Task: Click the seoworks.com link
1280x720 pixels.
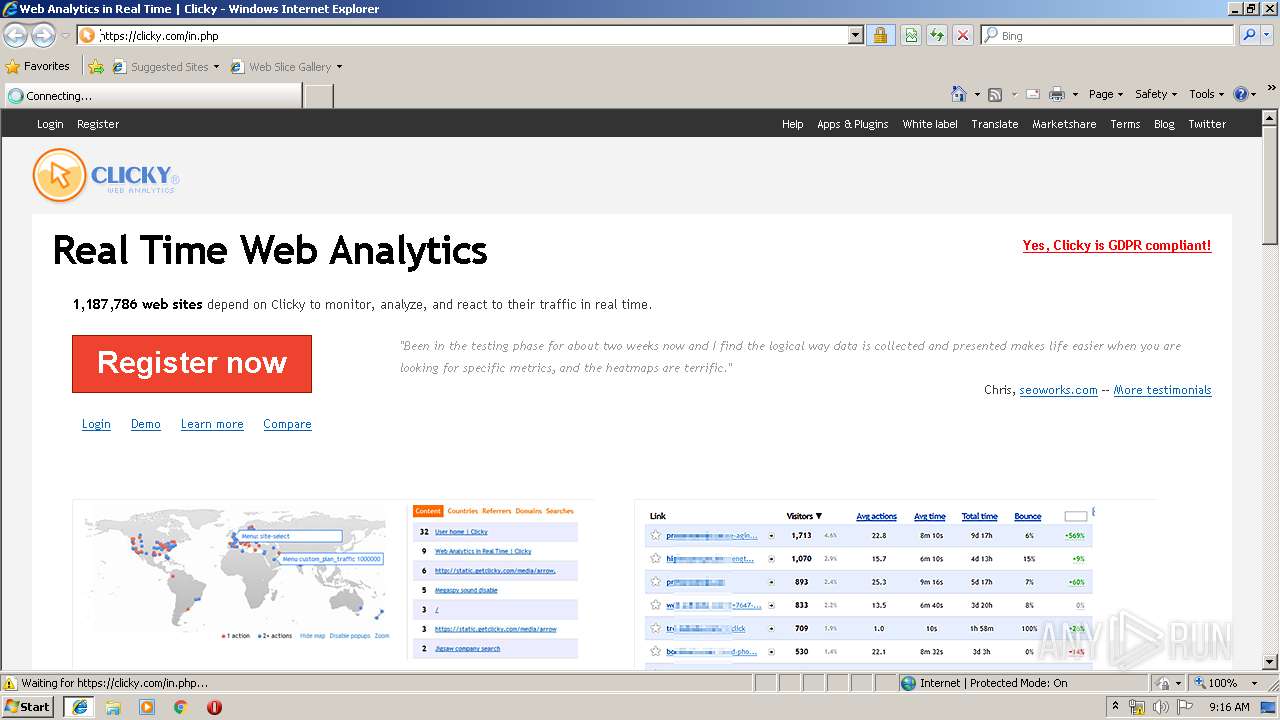Action: click(1058, 390)
